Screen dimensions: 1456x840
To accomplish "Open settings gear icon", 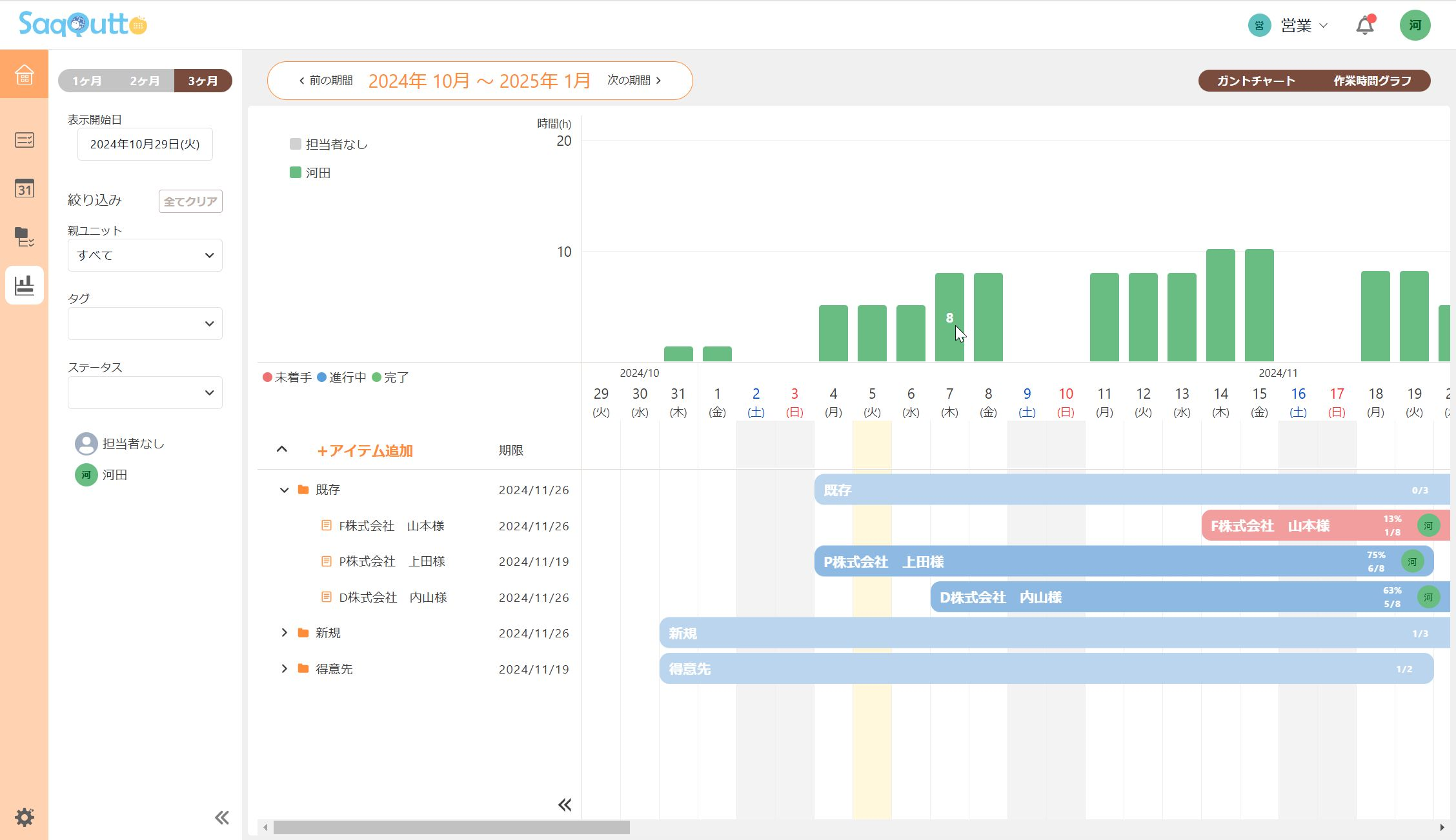I will (24, 817).
